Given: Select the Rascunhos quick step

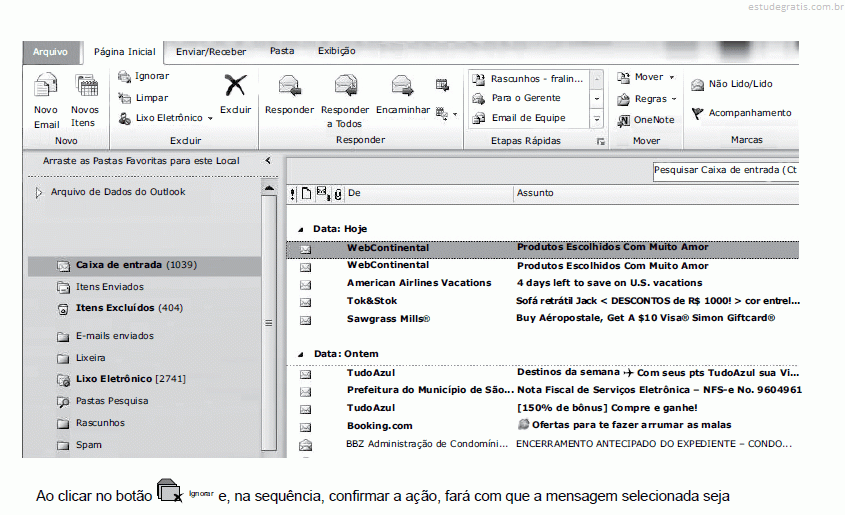Looking at the screenshot, I should [x=528, y=79].
